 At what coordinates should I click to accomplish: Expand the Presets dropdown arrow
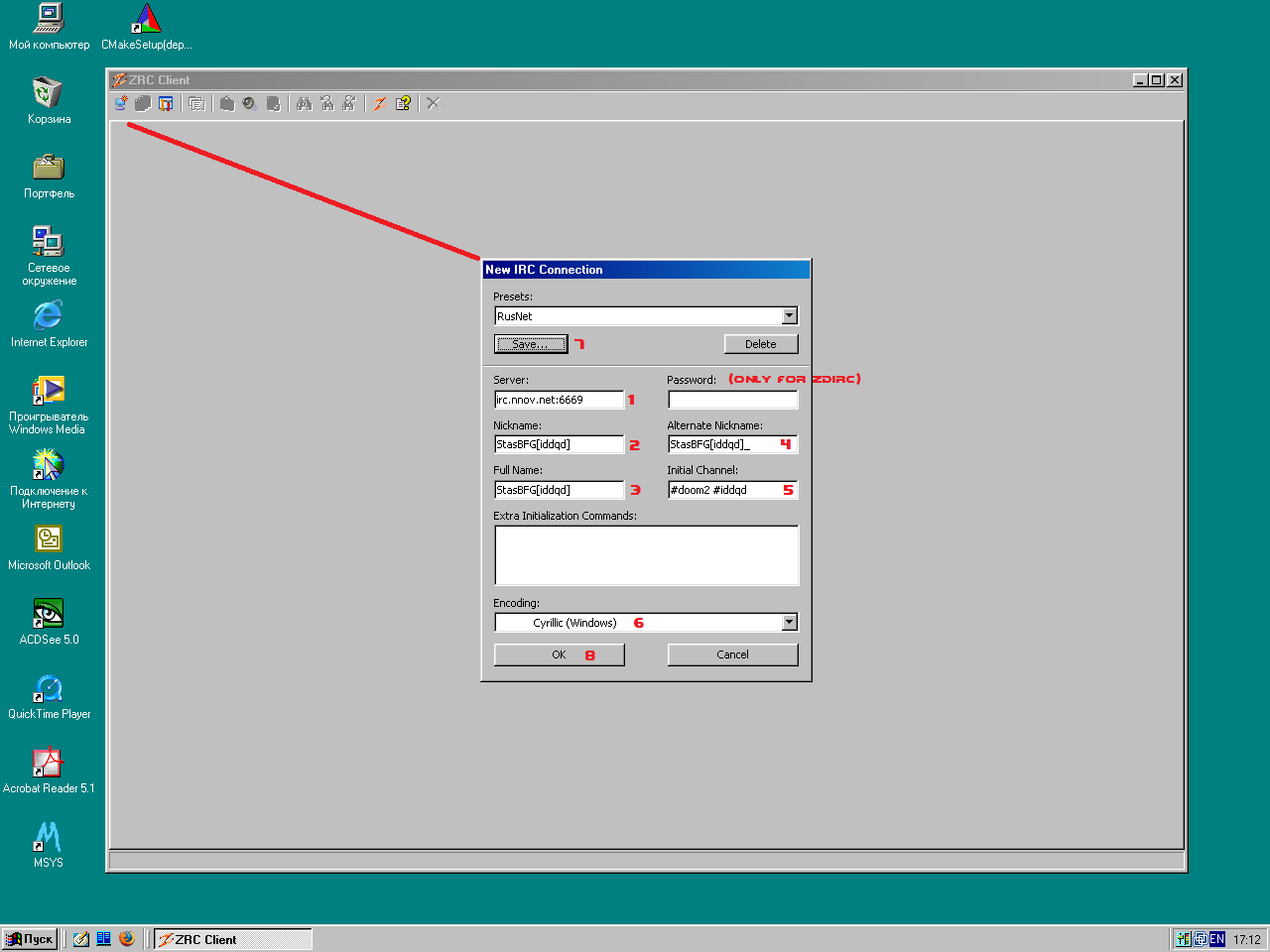pos(790,316)
